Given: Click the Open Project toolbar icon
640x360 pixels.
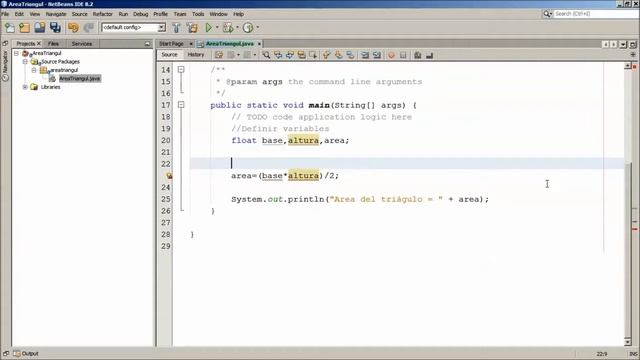Looking at the screenshot, I should (x=40, y=27).
